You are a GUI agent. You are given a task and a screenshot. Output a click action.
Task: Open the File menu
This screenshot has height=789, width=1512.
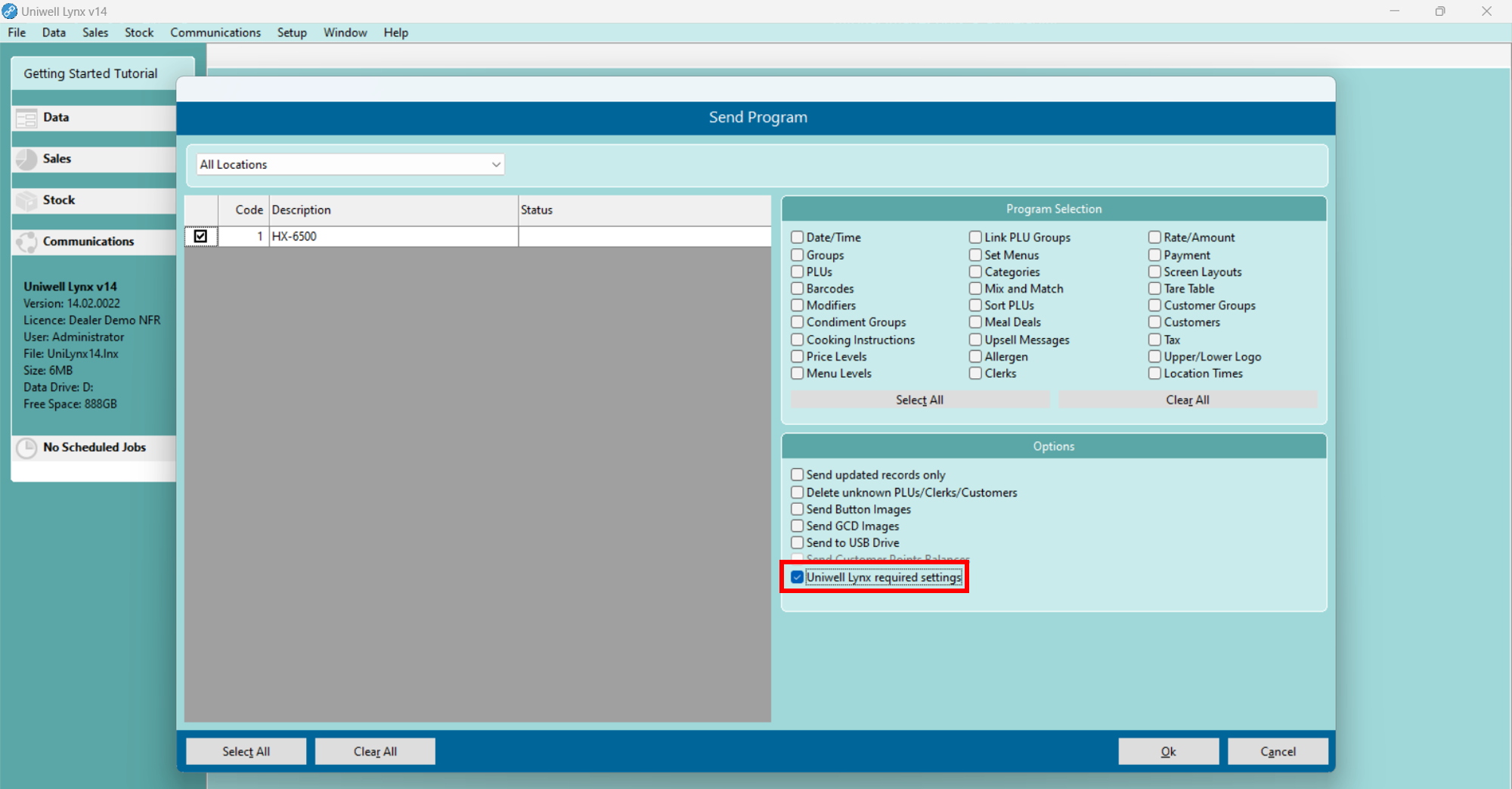pos(17,33)
